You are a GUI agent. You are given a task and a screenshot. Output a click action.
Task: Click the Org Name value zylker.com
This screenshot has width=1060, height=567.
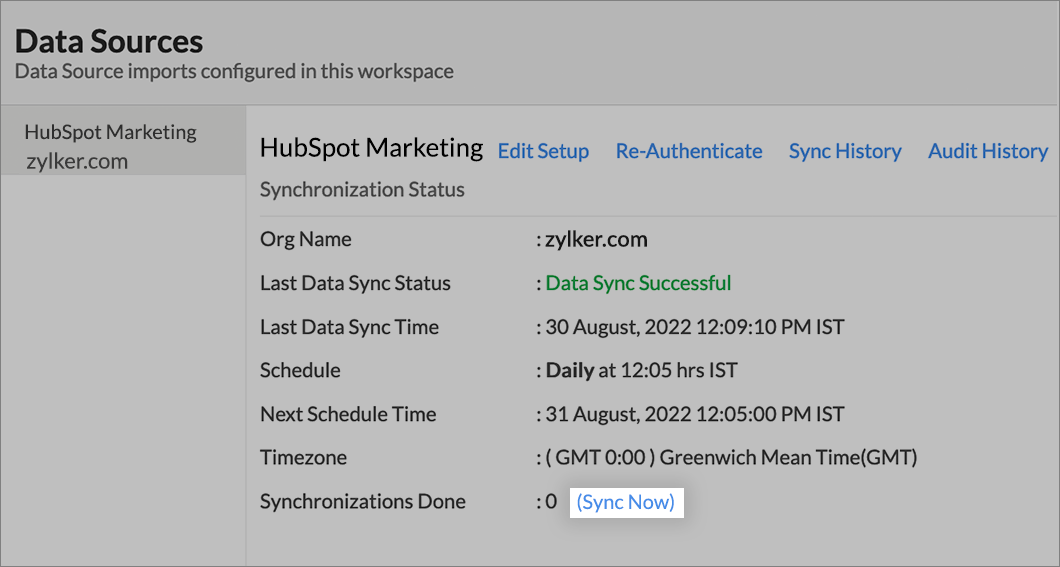596,239
